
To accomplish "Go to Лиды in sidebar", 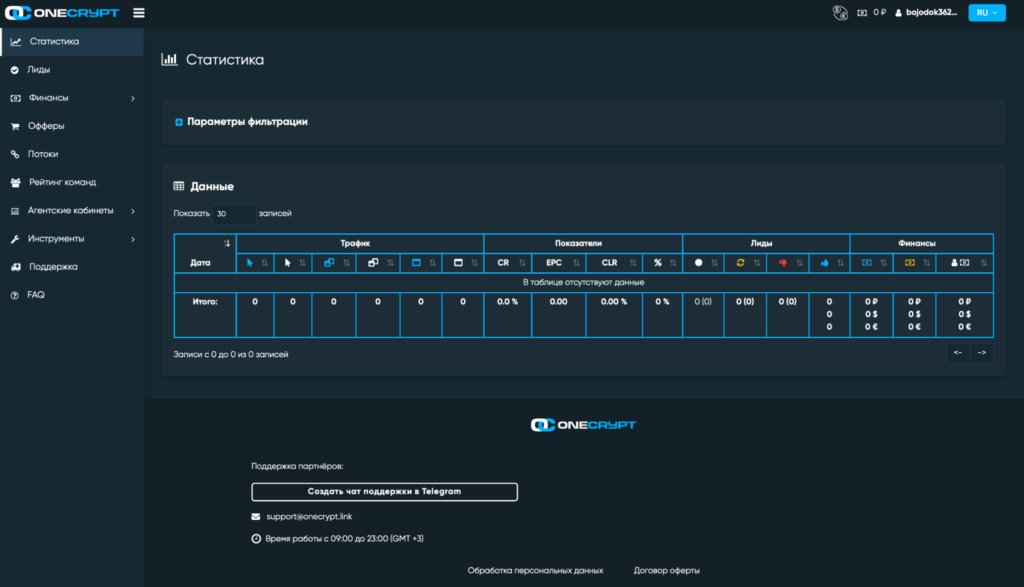I will tap(72, 69).
